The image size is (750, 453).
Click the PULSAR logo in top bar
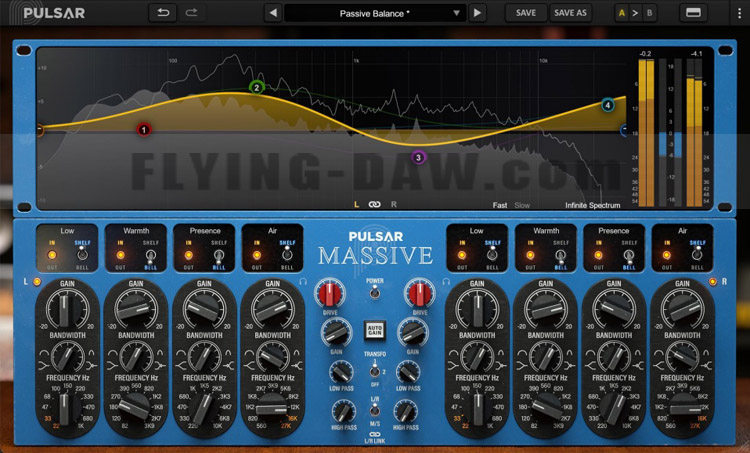[54, 13]
